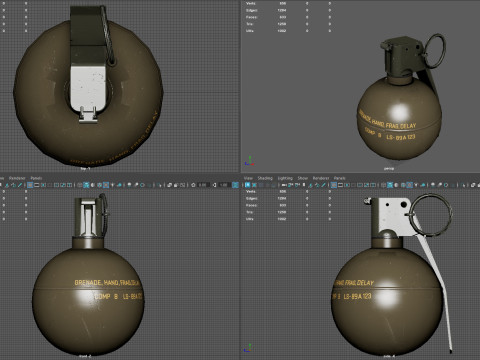Image resolution: width=480 pixels, height=360 pixels.
Task: Click 2D Pan/Zoom icon in side panel
Action: pyautogui.click(x=317, y=185)
